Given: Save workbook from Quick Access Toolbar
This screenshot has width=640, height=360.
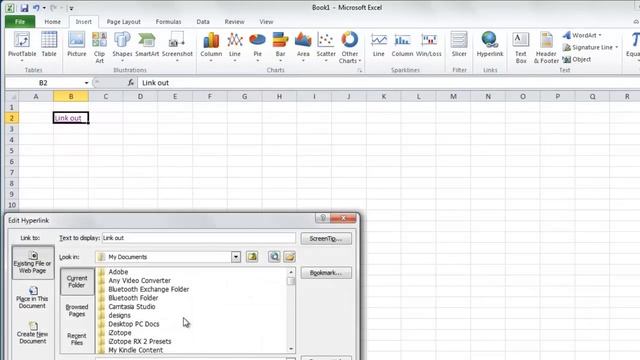Looking at the screenshot, I should coord(24,8).
